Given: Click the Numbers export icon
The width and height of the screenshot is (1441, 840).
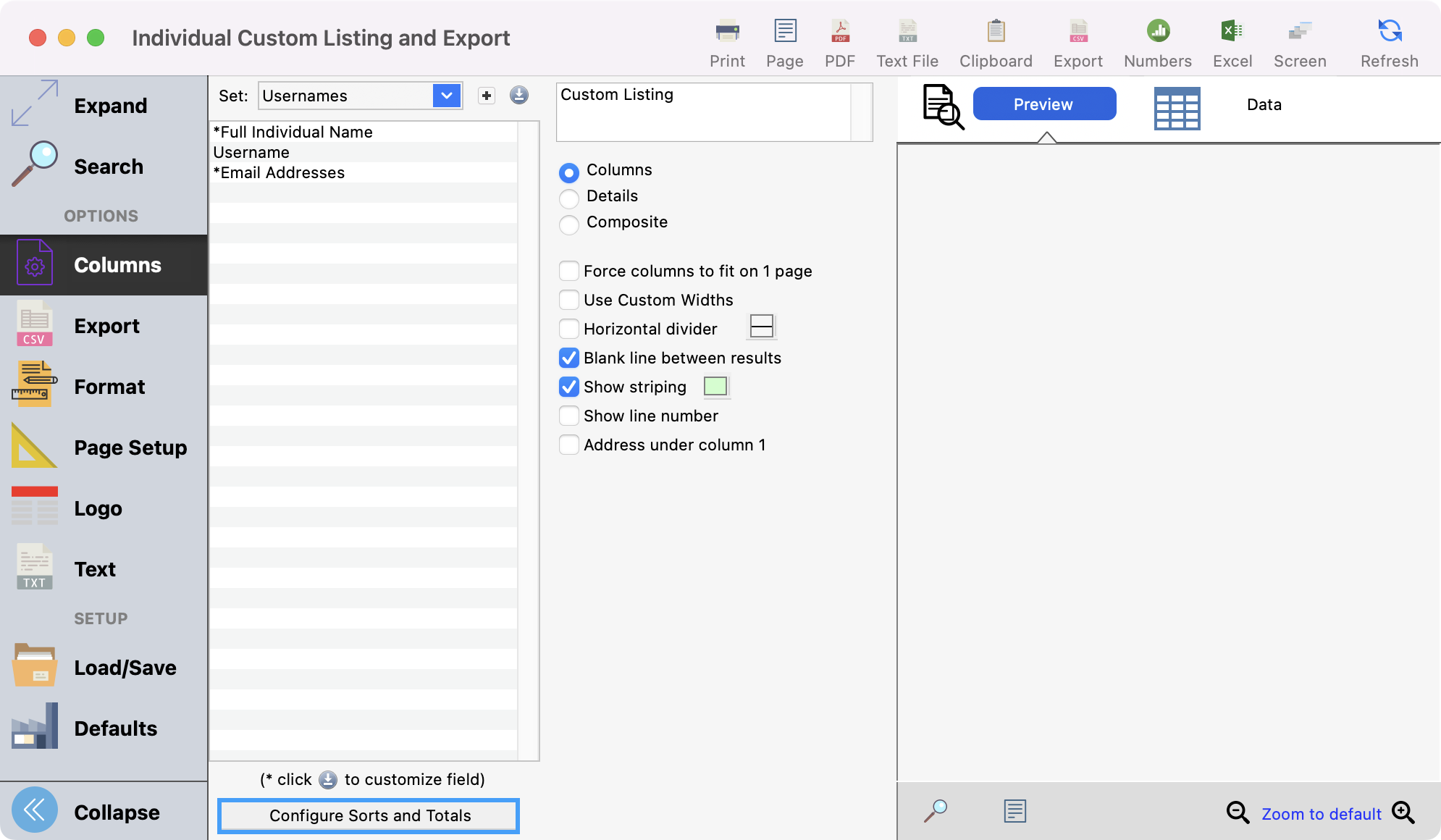Looking at the screenshot, I should [x=1157, y=32].
